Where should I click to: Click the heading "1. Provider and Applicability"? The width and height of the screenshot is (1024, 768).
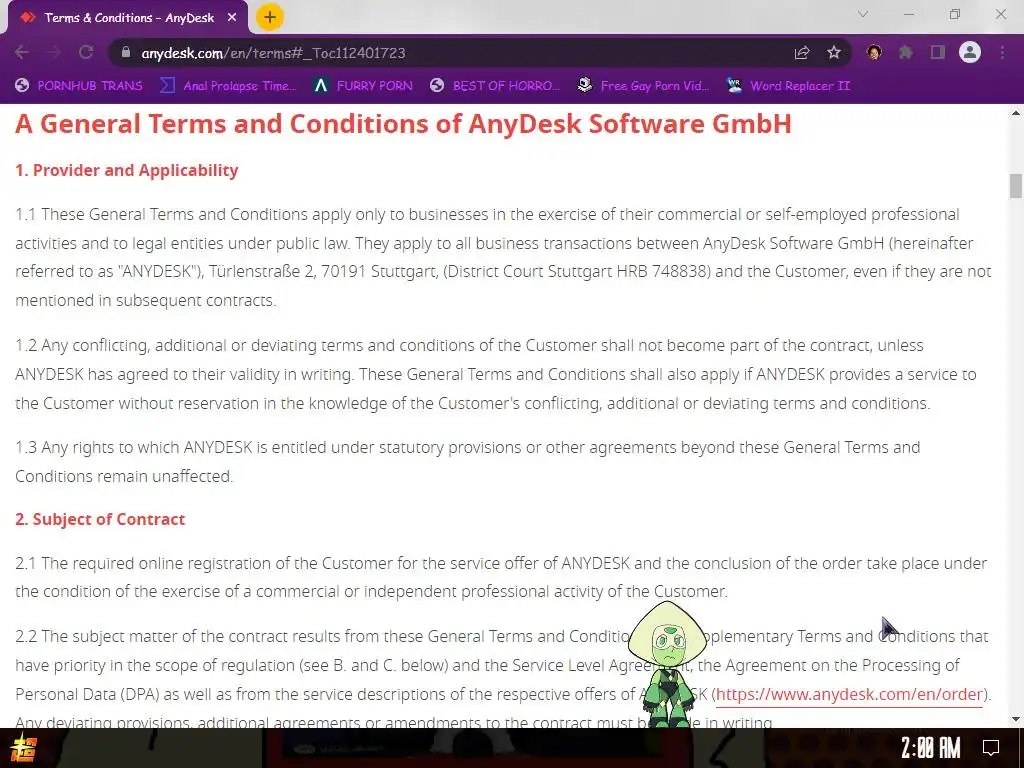[127, 170]
